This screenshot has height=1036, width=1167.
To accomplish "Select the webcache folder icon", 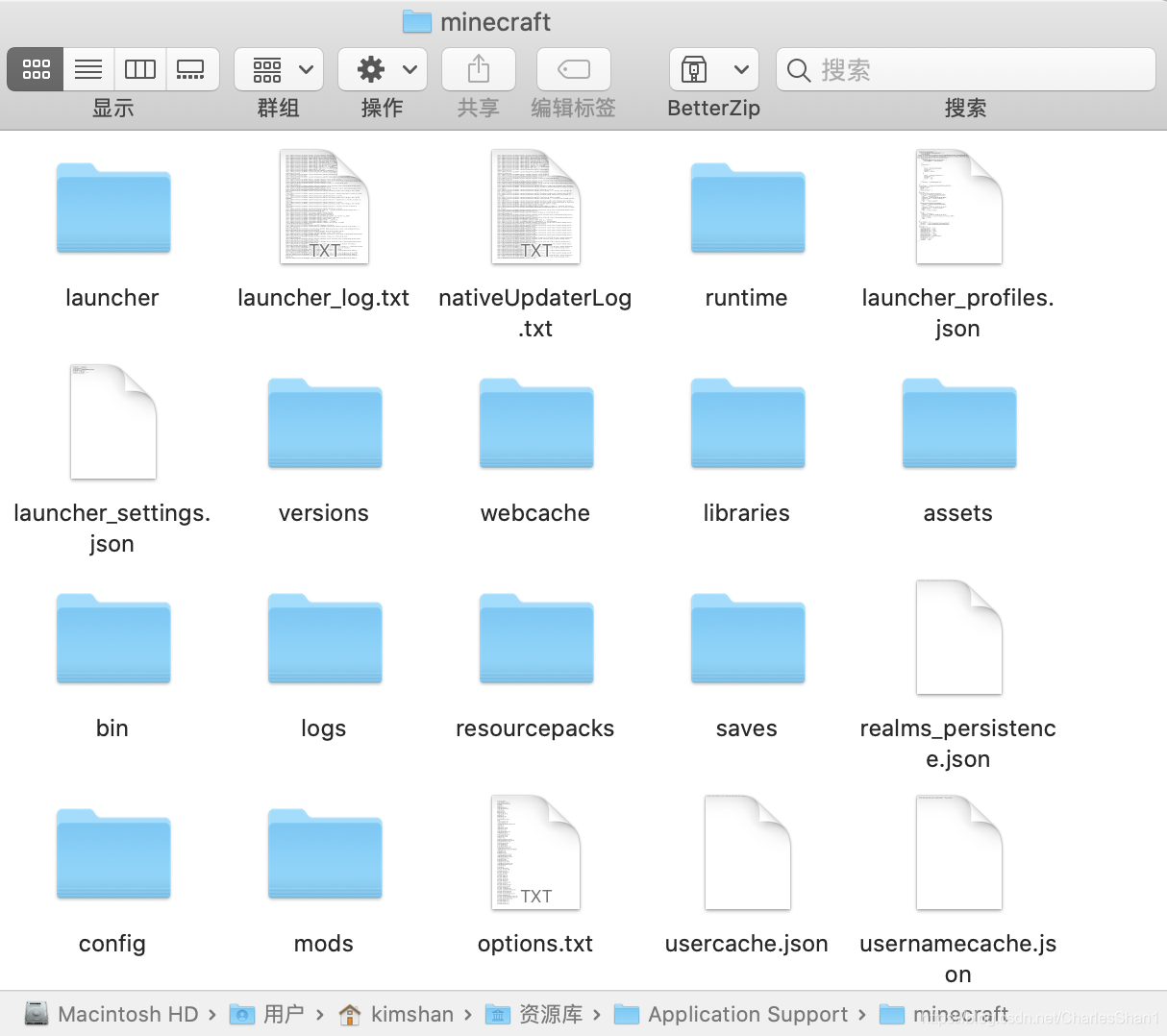I will pos(536,424).
